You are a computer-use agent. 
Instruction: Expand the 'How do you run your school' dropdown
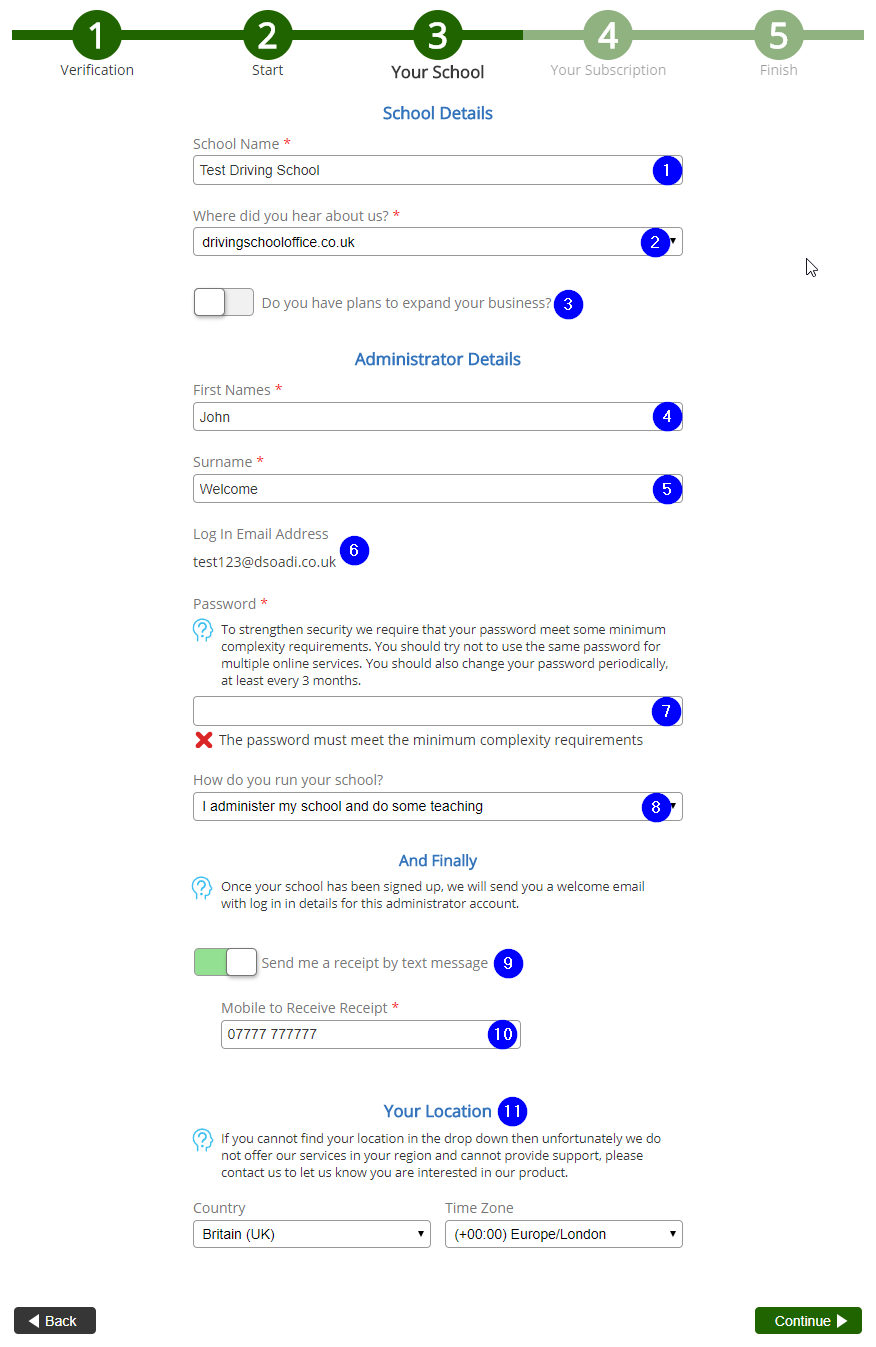(420, 806)
